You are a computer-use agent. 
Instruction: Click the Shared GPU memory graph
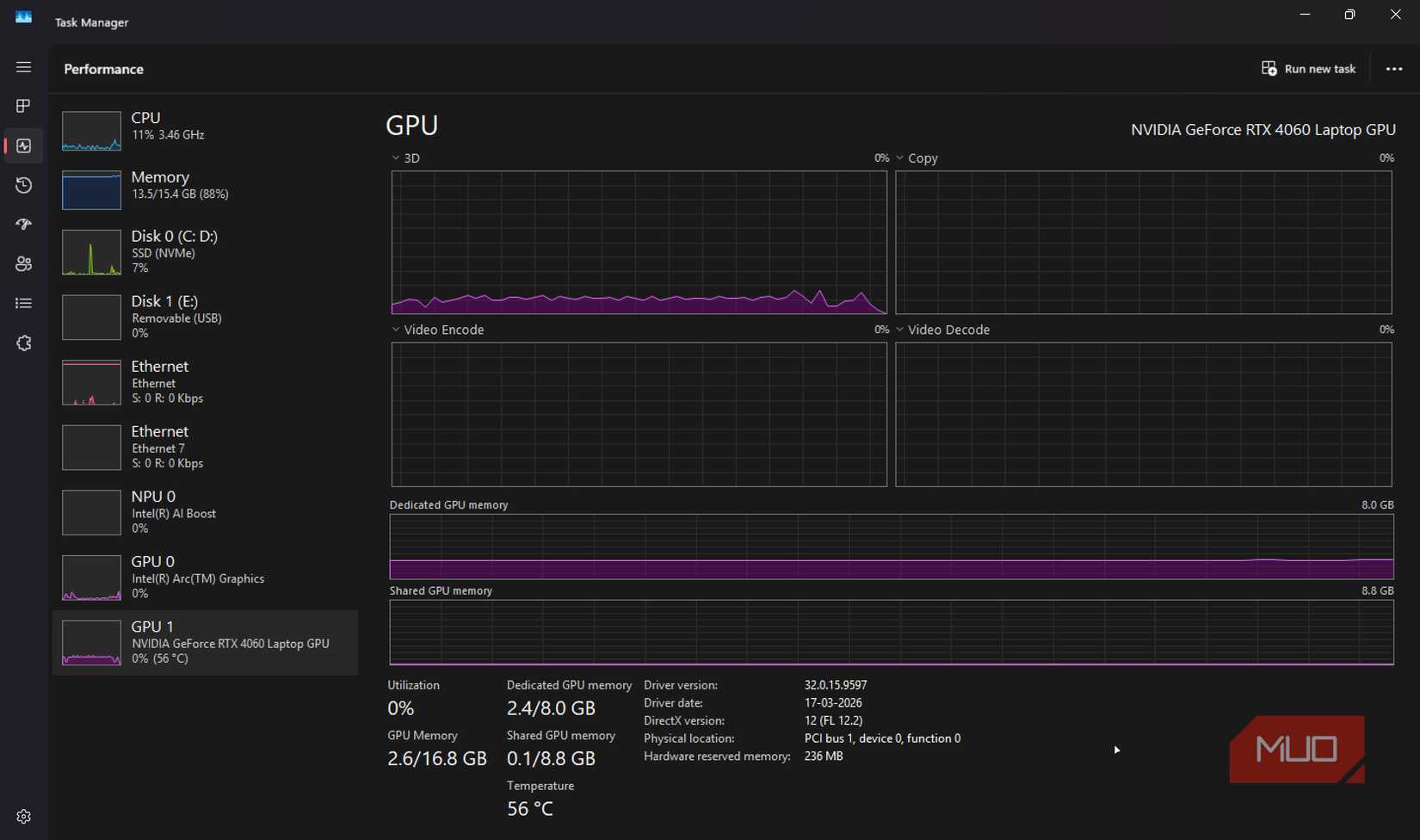point(891,633)
